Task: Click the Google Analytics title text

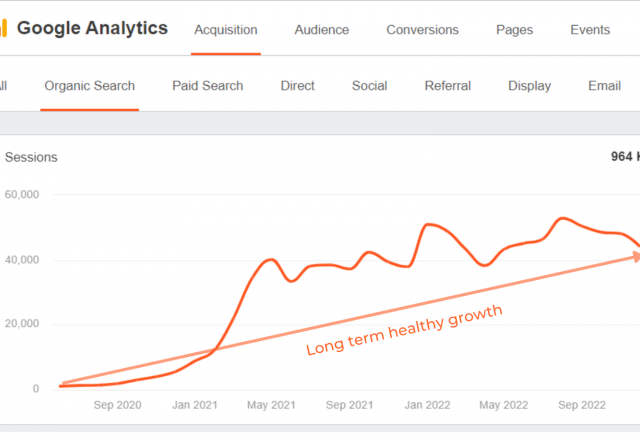Action: [x=93, y=28]
